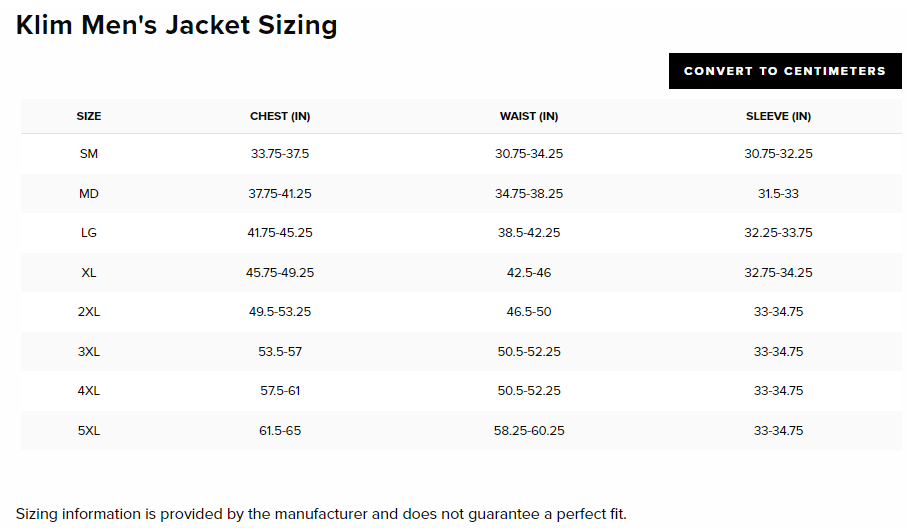Image resolution: width=907 pixels, height=528 pixels.
Task: Select the XL size row label
Action: 89,272
